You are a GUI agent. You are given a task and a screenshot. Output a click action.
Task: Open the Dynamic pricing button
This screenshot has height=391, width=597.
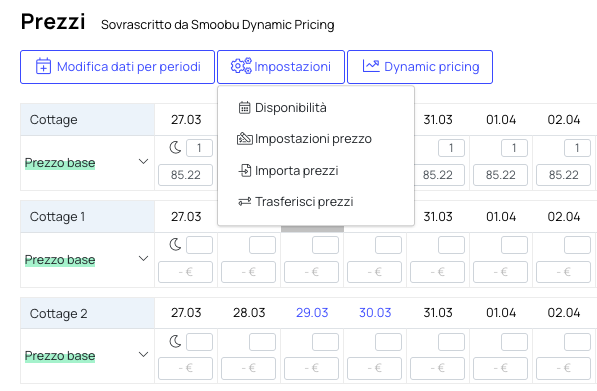click(x=420, y=67)
